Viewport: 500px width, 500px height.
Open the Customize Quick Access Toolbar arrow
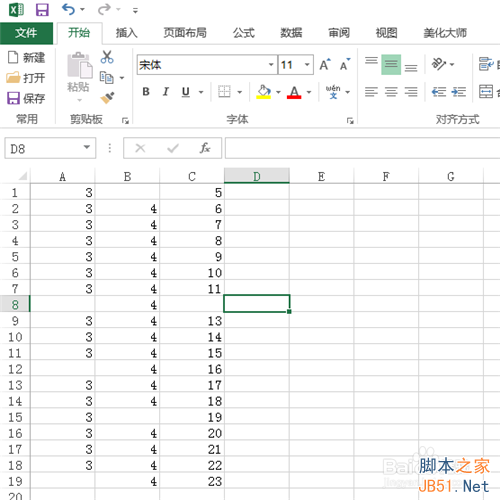point(135,11)
